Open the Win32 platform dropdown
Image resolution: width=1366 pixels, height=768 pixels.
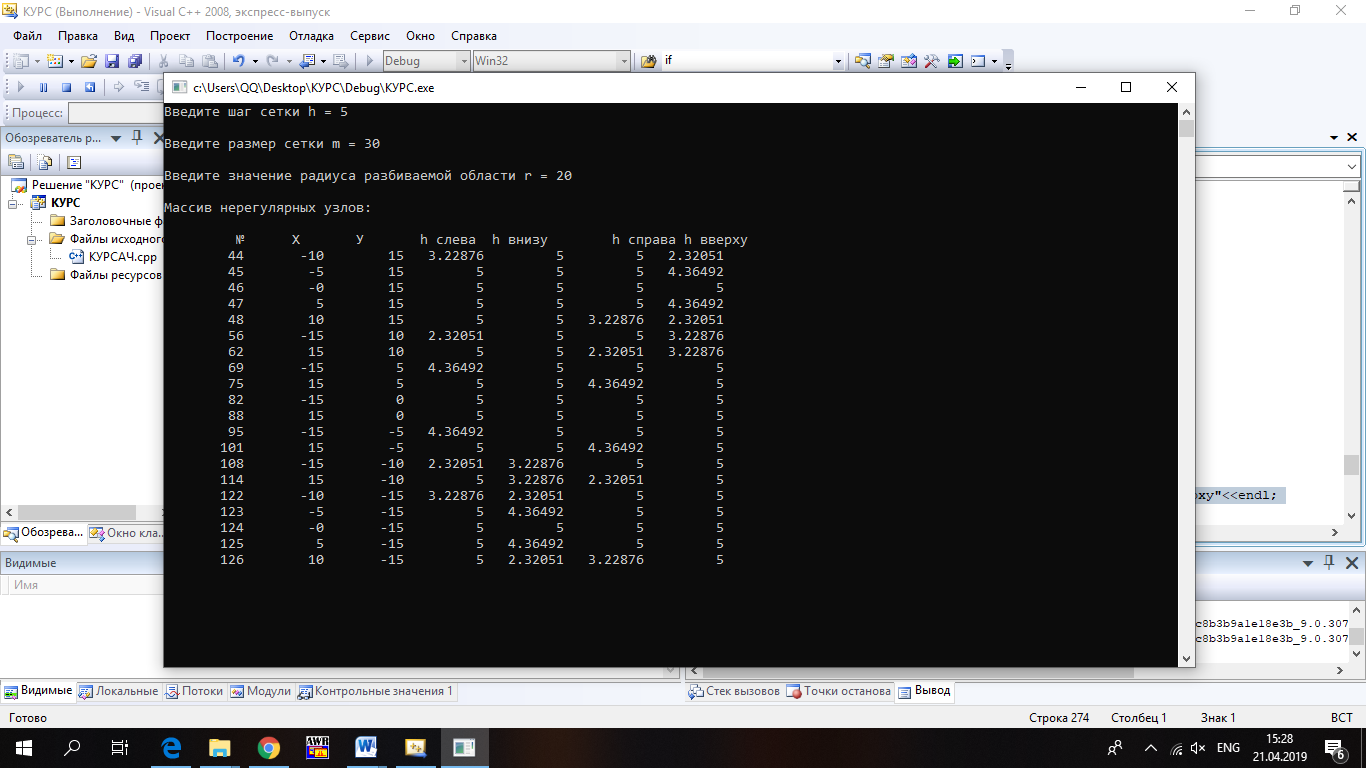(x=623, y=61)
